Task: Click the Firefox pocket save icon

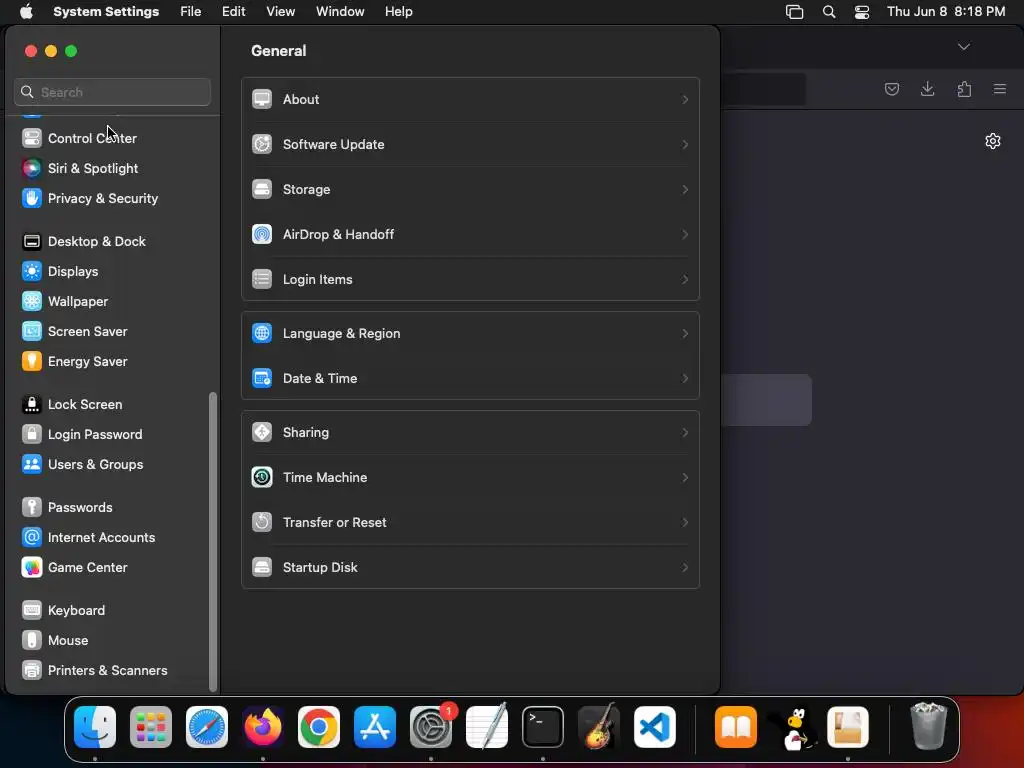Action: (x=891, y=89)
